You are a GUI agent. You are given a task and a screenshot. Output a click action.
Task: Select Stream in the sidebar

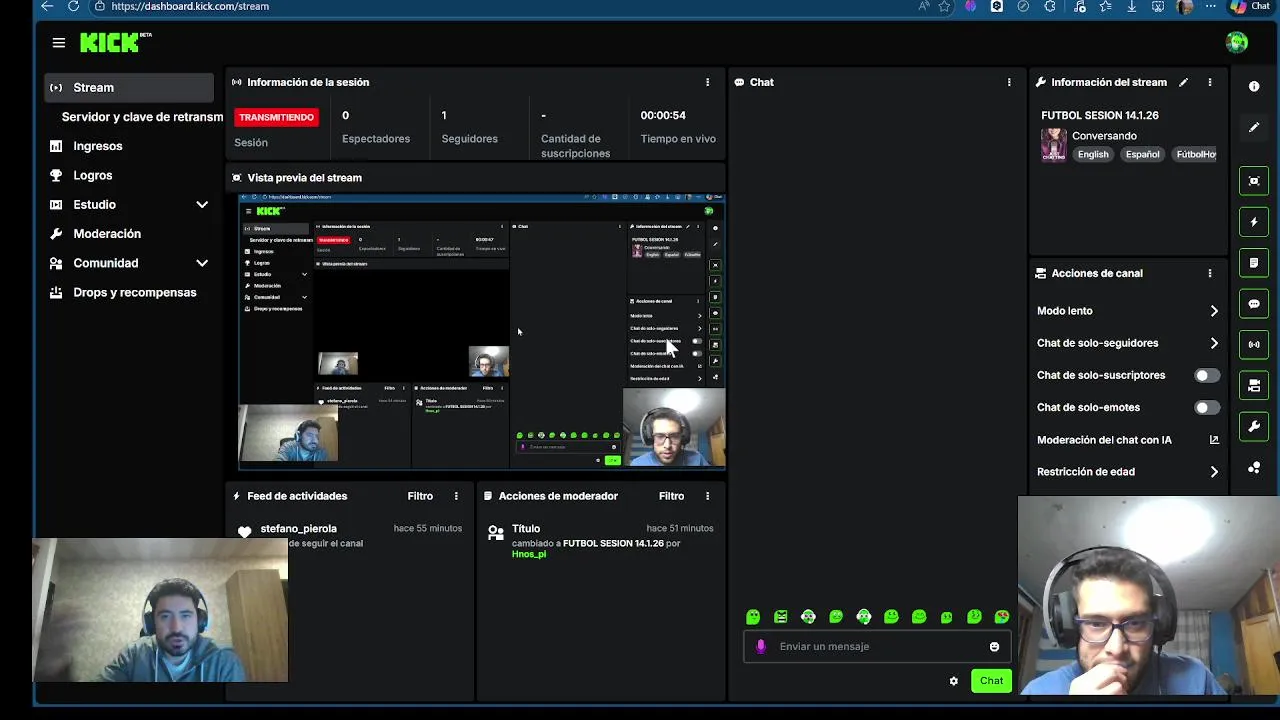point(129,87)
